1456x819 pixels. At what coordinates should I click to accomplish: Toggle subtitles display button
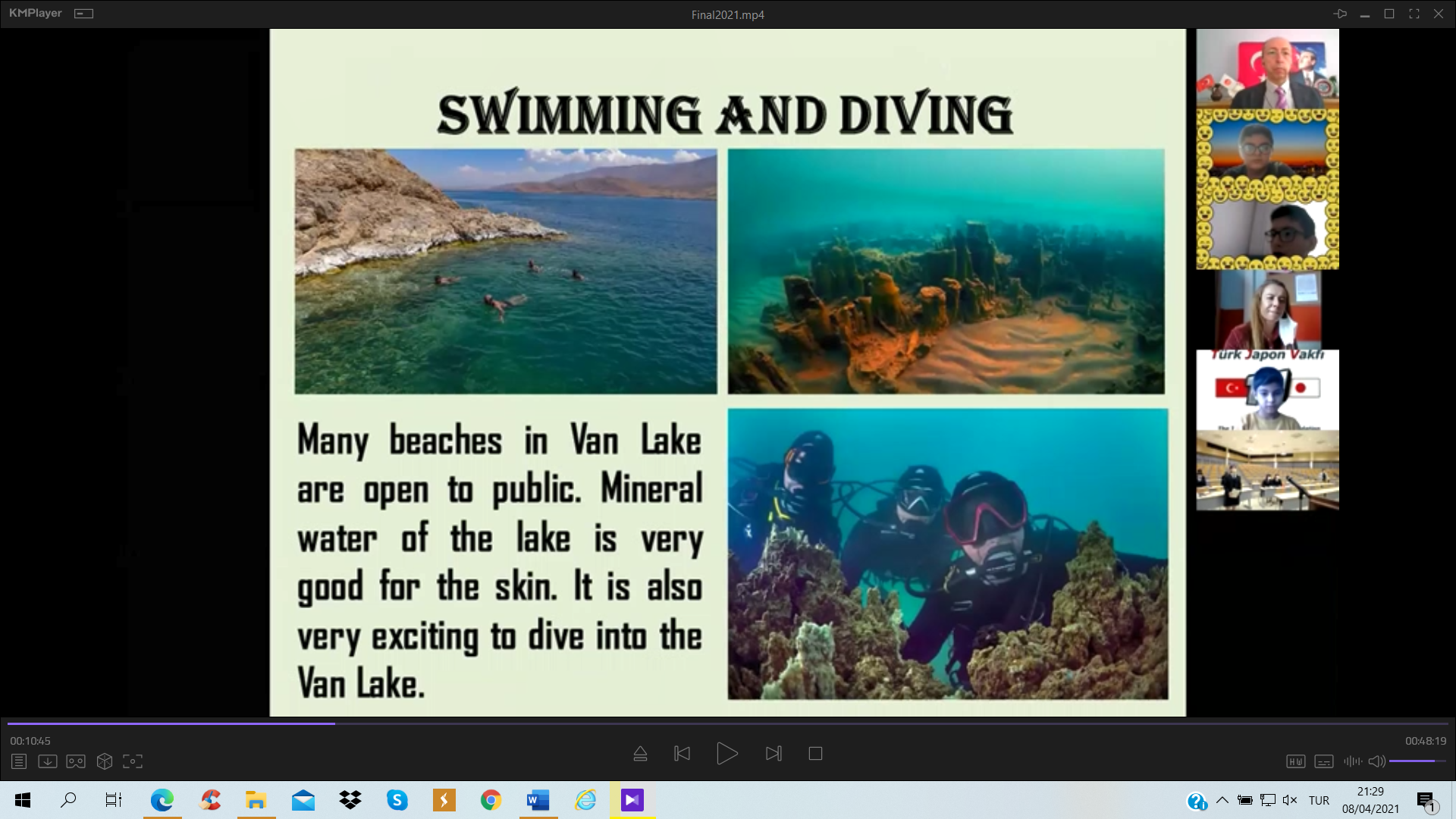(1324, 761)
